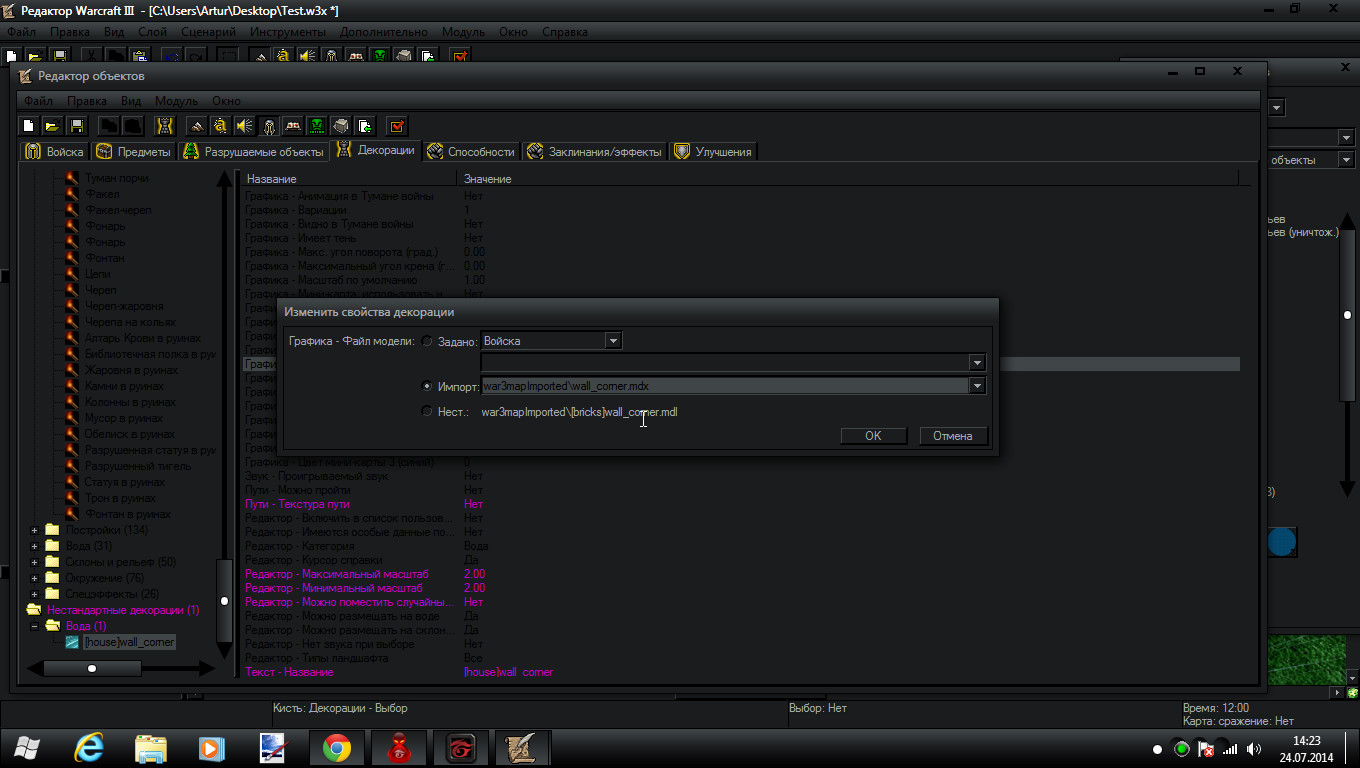The height and width of the screenshot is (768, 1360).
Task: Open Object Manager cube icon in Object Editor
Action: pos(341,126)
